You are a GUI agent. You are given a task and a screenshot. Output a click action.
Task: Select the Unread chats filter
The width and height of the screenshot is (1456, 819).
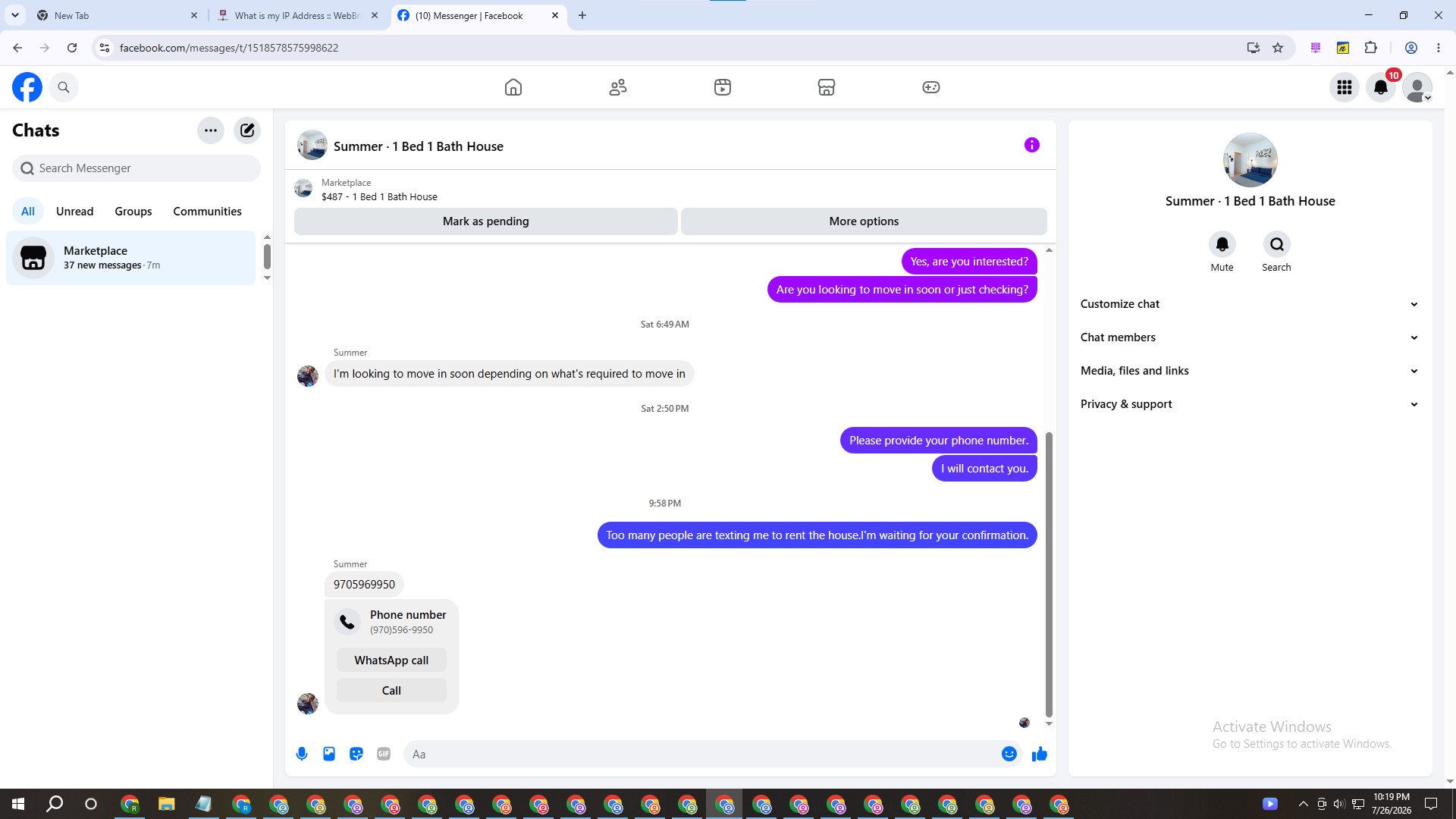point(75,212)
